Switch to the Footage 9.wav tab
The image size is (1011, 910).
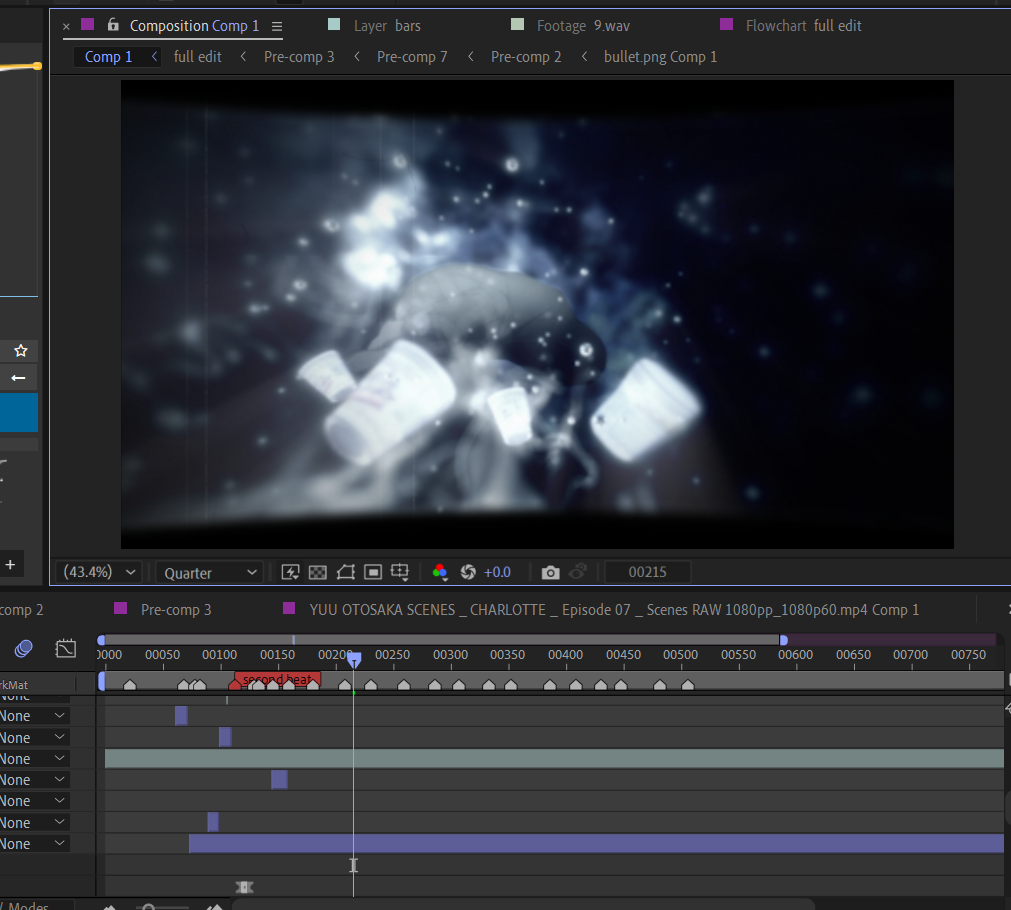[595, 25]
